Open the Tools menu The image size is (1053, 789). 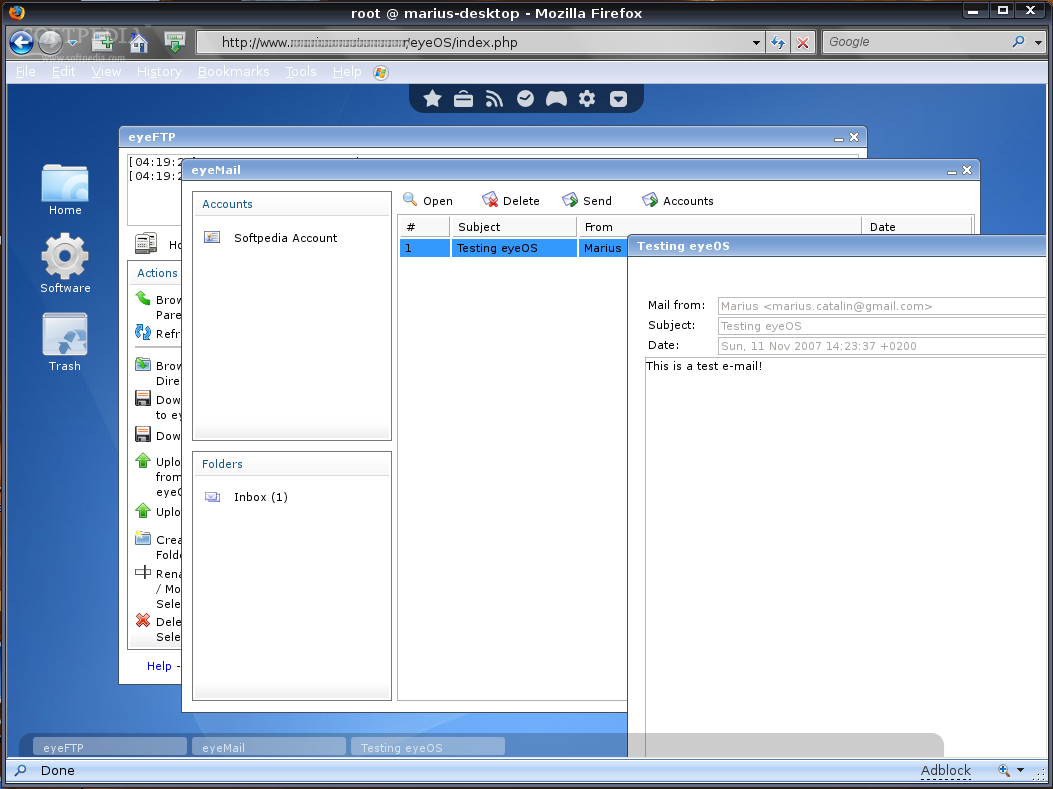tap(301, 71)
